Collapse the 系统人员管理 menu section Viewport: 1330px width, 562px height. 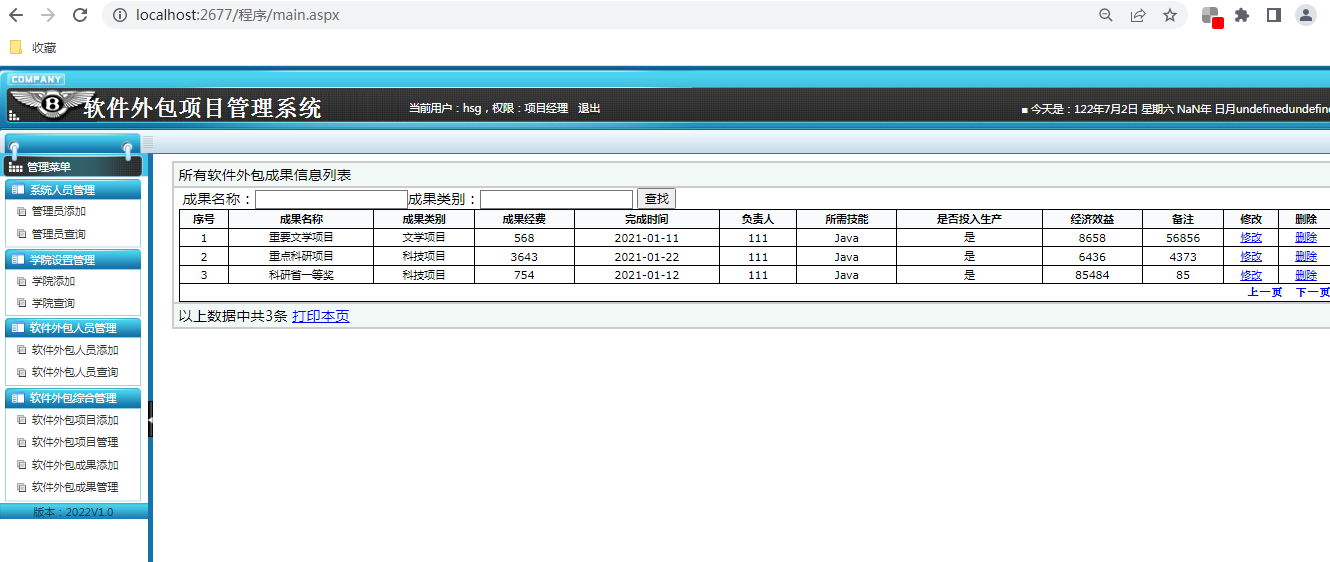point(72,190)
